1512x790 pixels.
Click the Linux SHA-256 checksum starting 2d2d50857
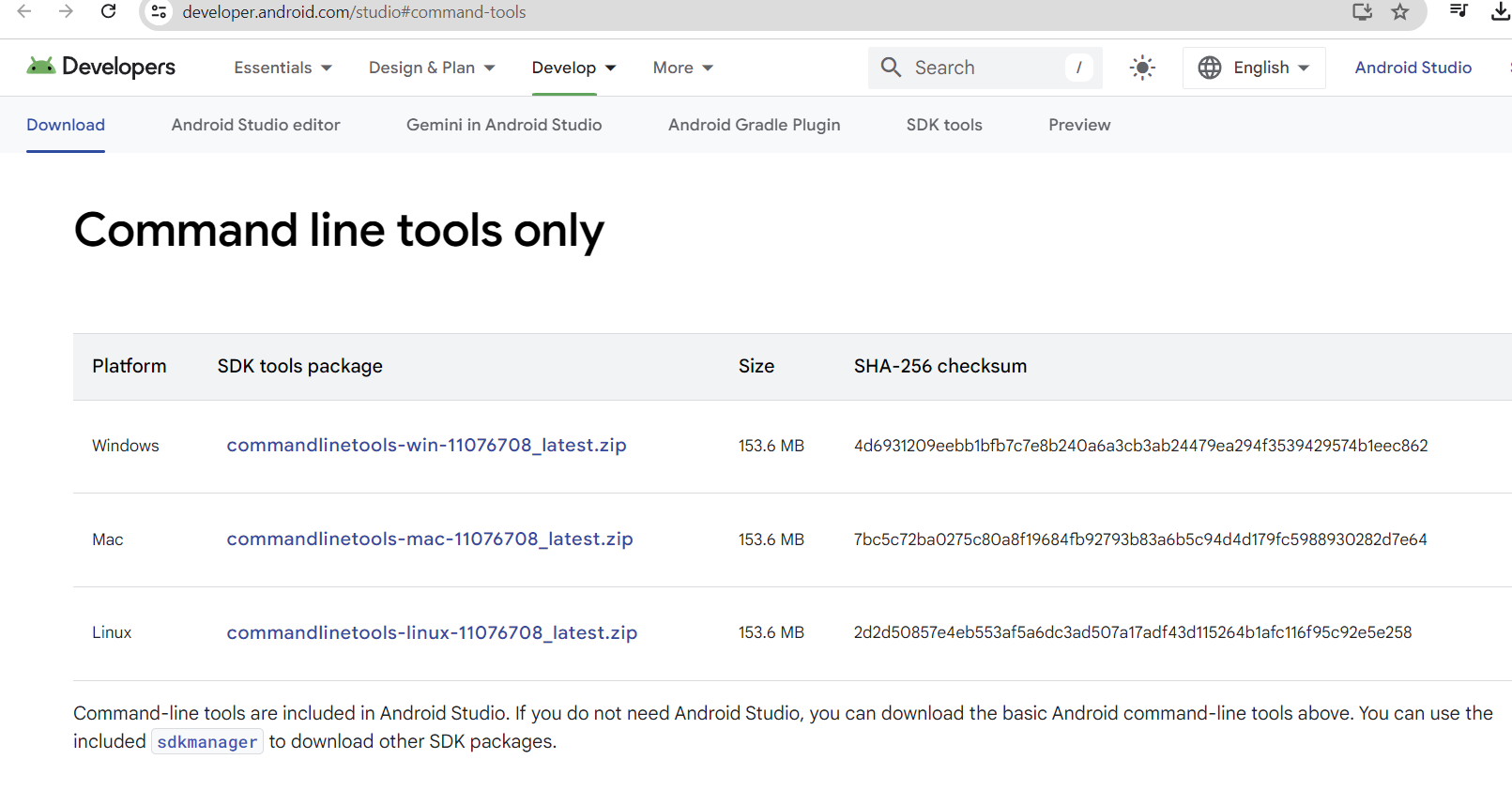pyautogui.click(x=1133, y=632)
